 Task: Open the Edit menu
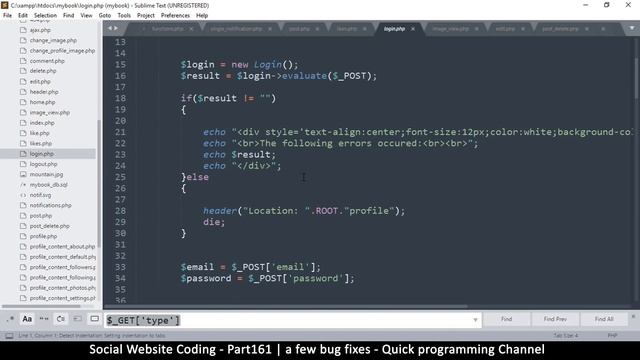click(23, 16)
